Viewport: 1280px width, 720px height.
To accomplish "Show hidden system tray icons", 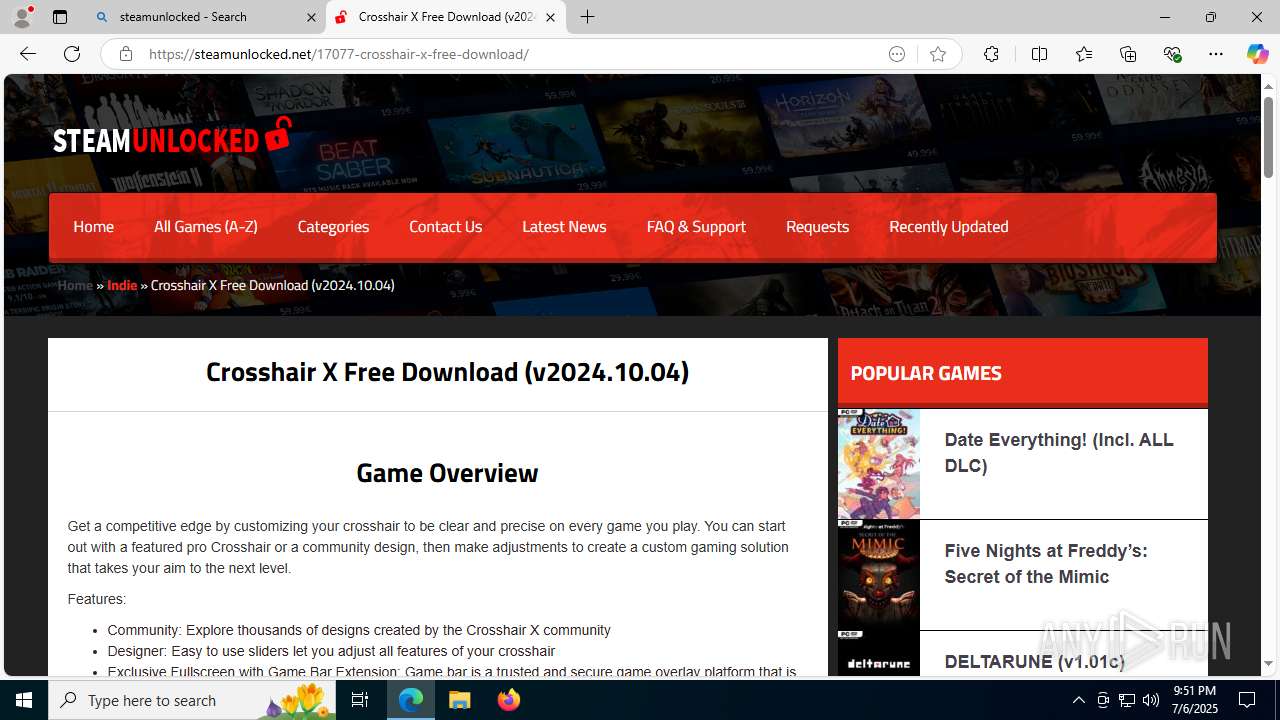I will pos(1078,700).
